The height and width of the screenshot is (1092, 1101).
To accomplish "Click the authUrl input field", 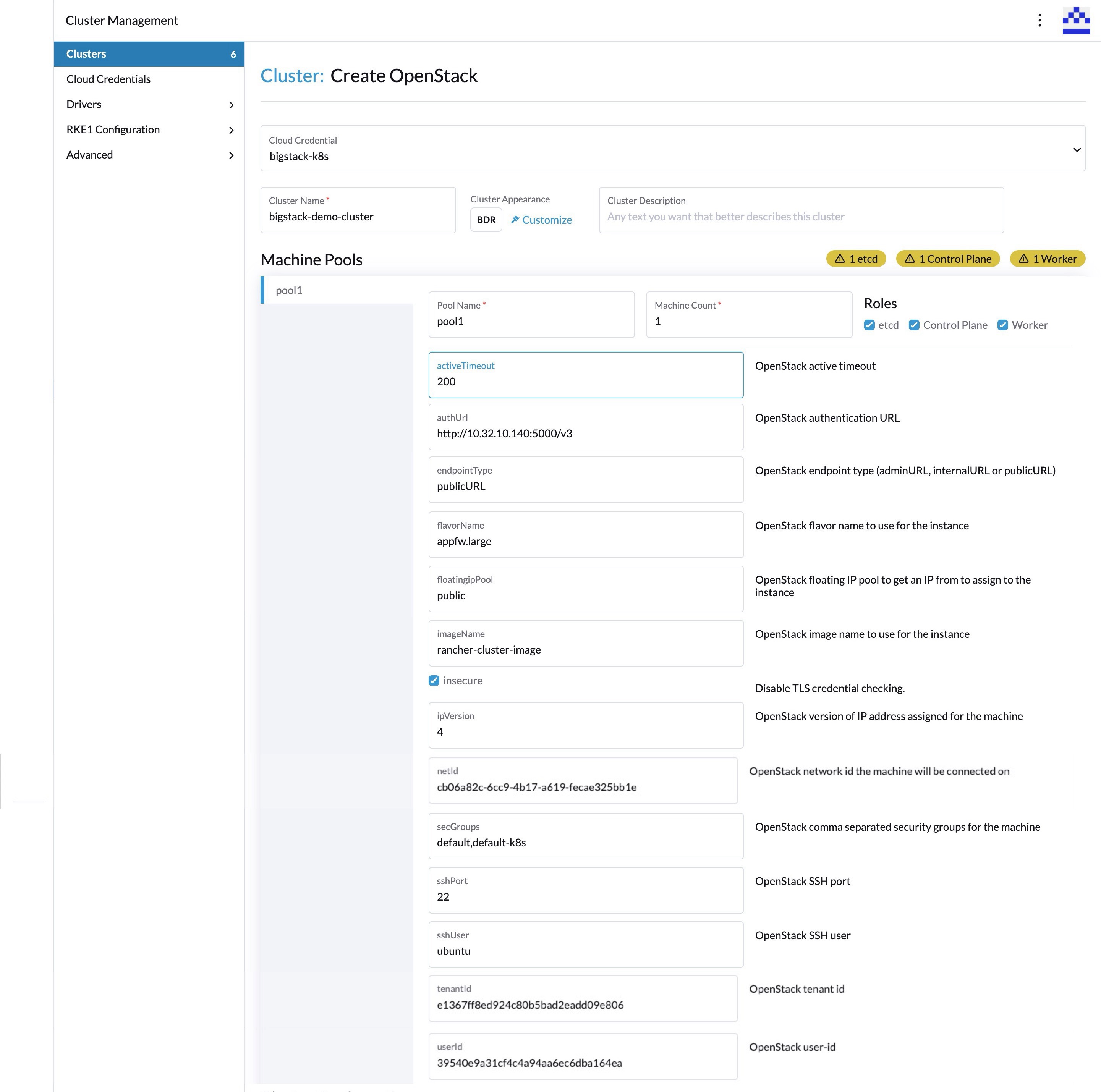I will coord(586,427).
